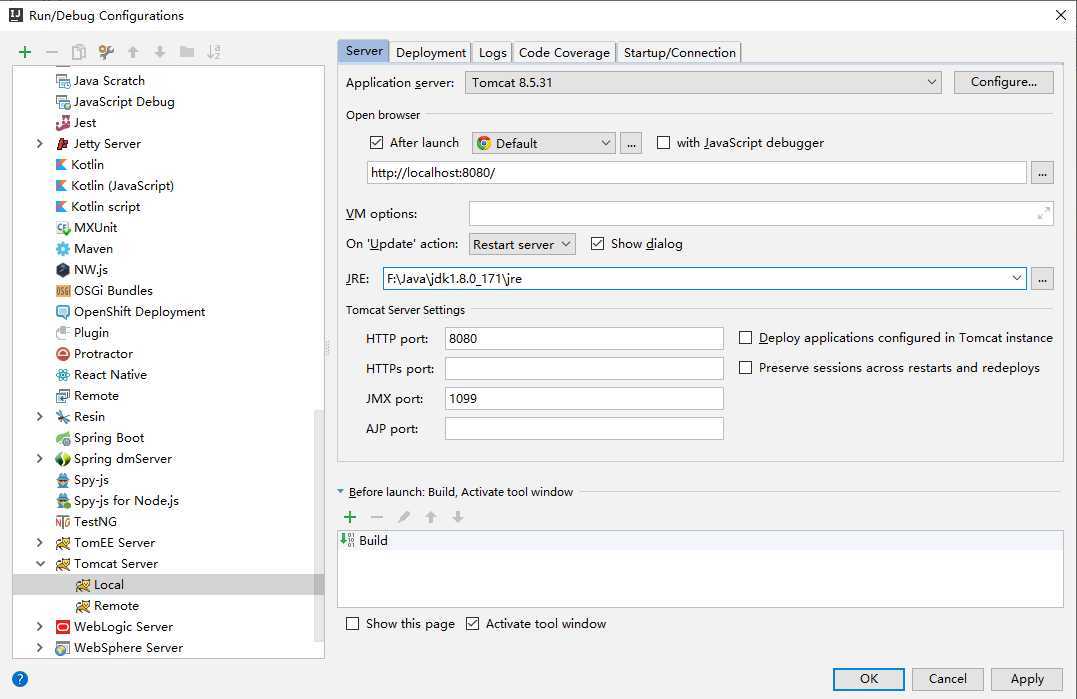Image resolution: width=1077 pixels, height=699 pixels.
Task: Click Java Scratch icon in list
Action: [63, 81]
